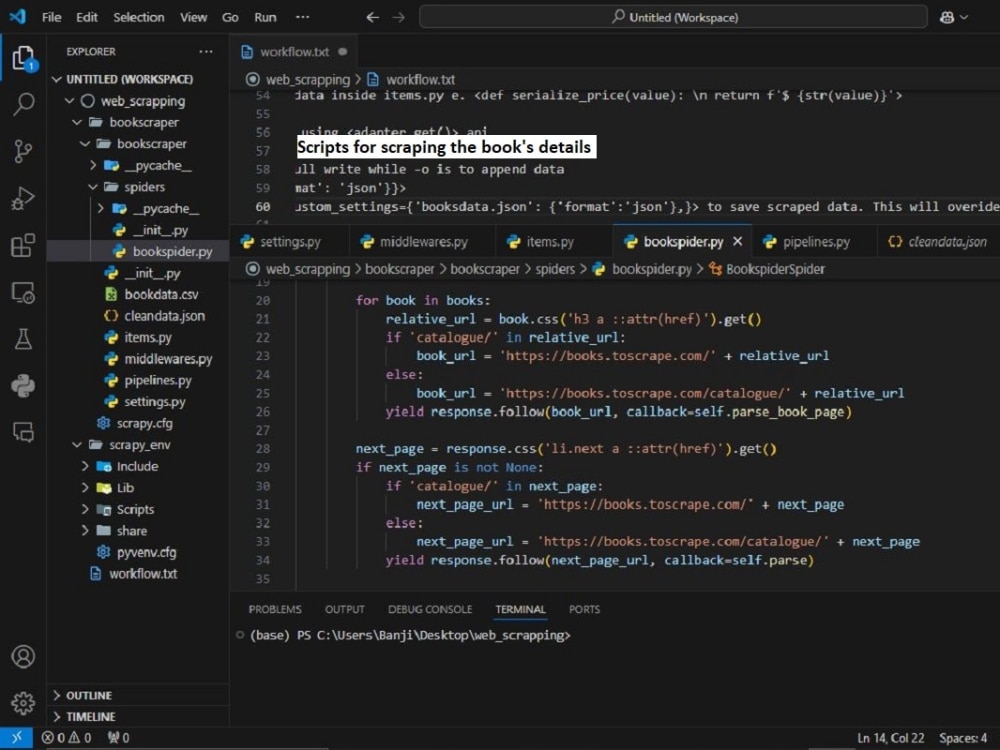Open the Copilot icon in title bar
Image resolution: width=1000 pixels, height=750 pixels.
coord(947,17)
